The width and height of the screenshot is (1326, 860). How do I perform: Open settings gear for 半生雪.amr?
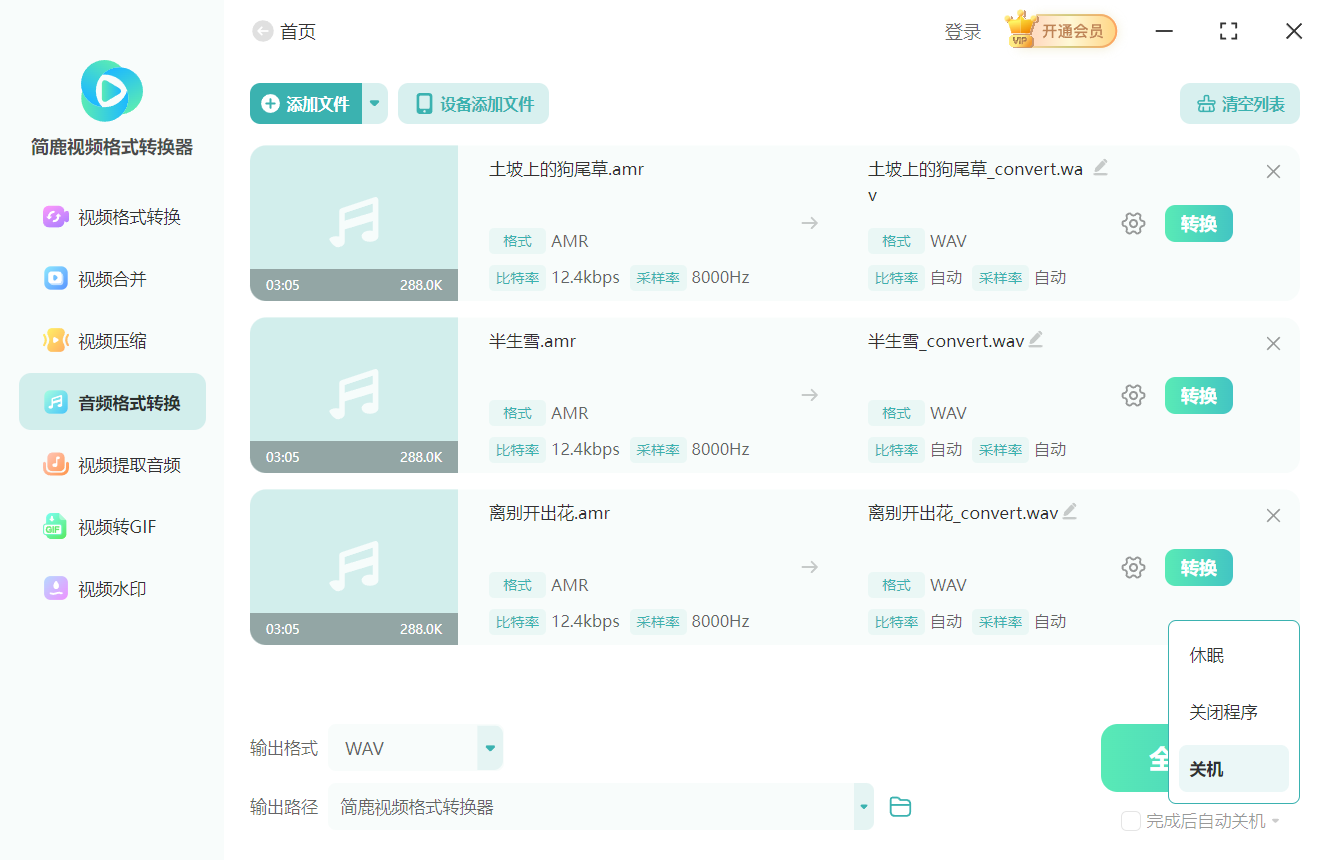click(1133, 396)
